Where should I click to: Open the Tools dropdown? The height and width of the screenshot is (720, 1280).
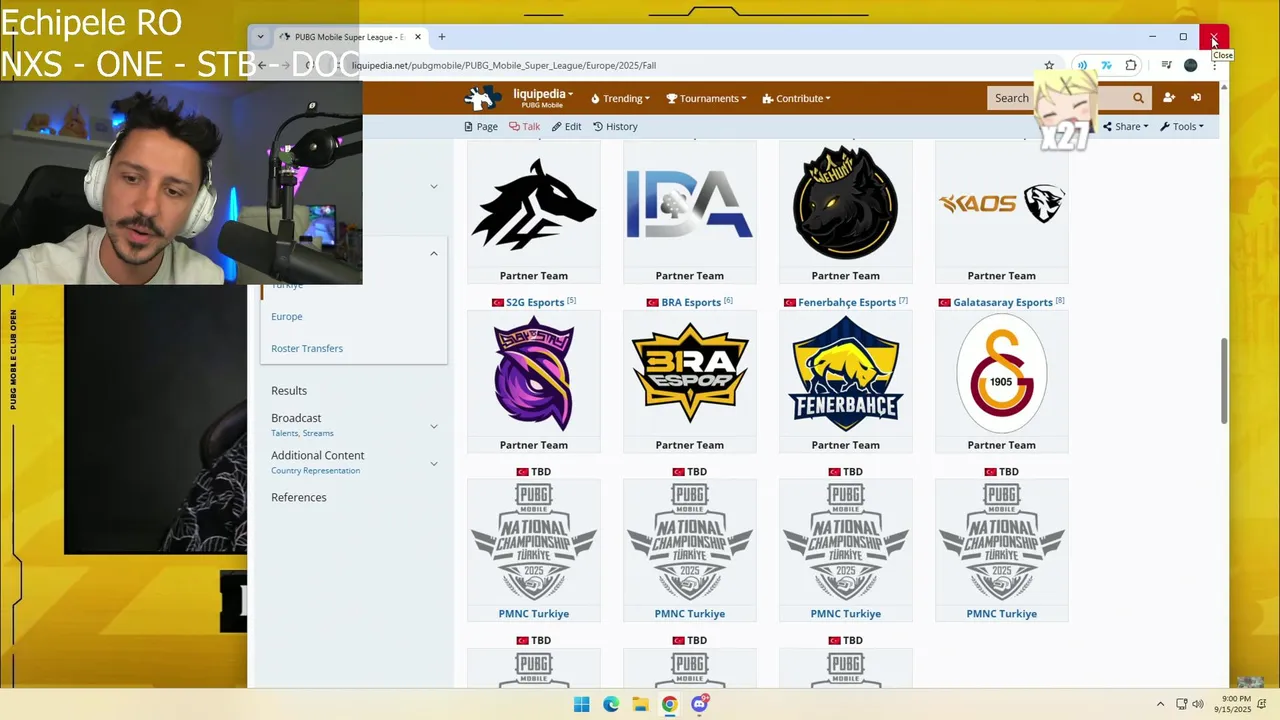[x=1182, y=126]
